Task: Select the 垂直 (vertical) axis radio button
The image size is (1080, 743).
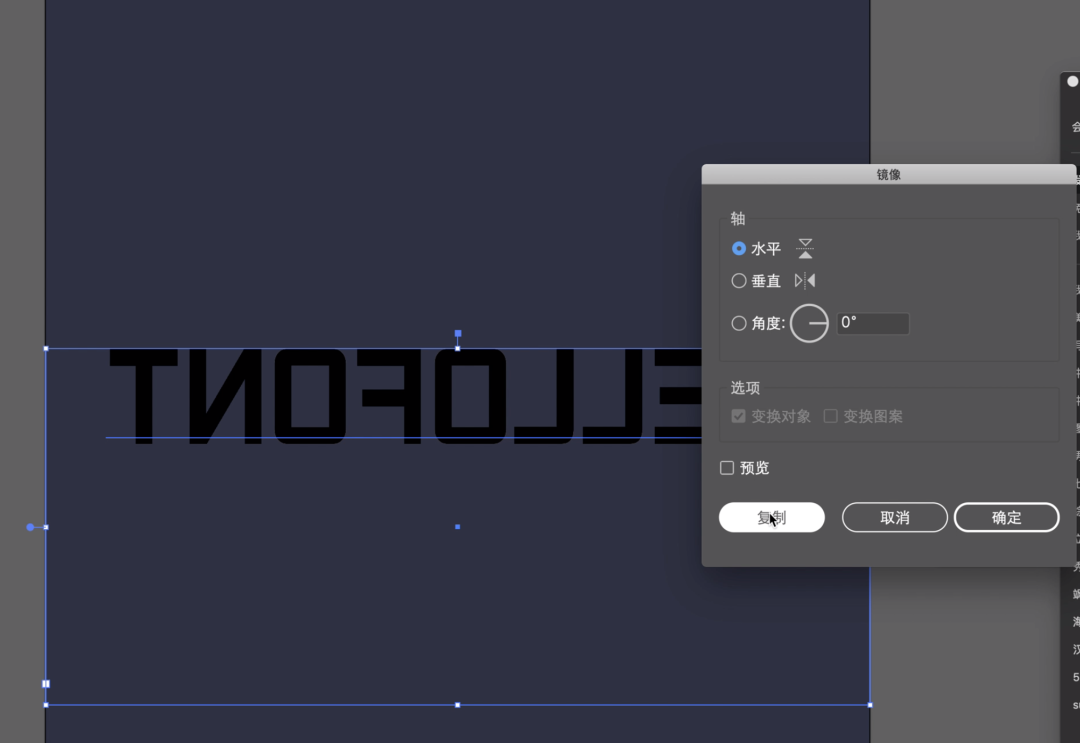Action: (x=739, y=281)
